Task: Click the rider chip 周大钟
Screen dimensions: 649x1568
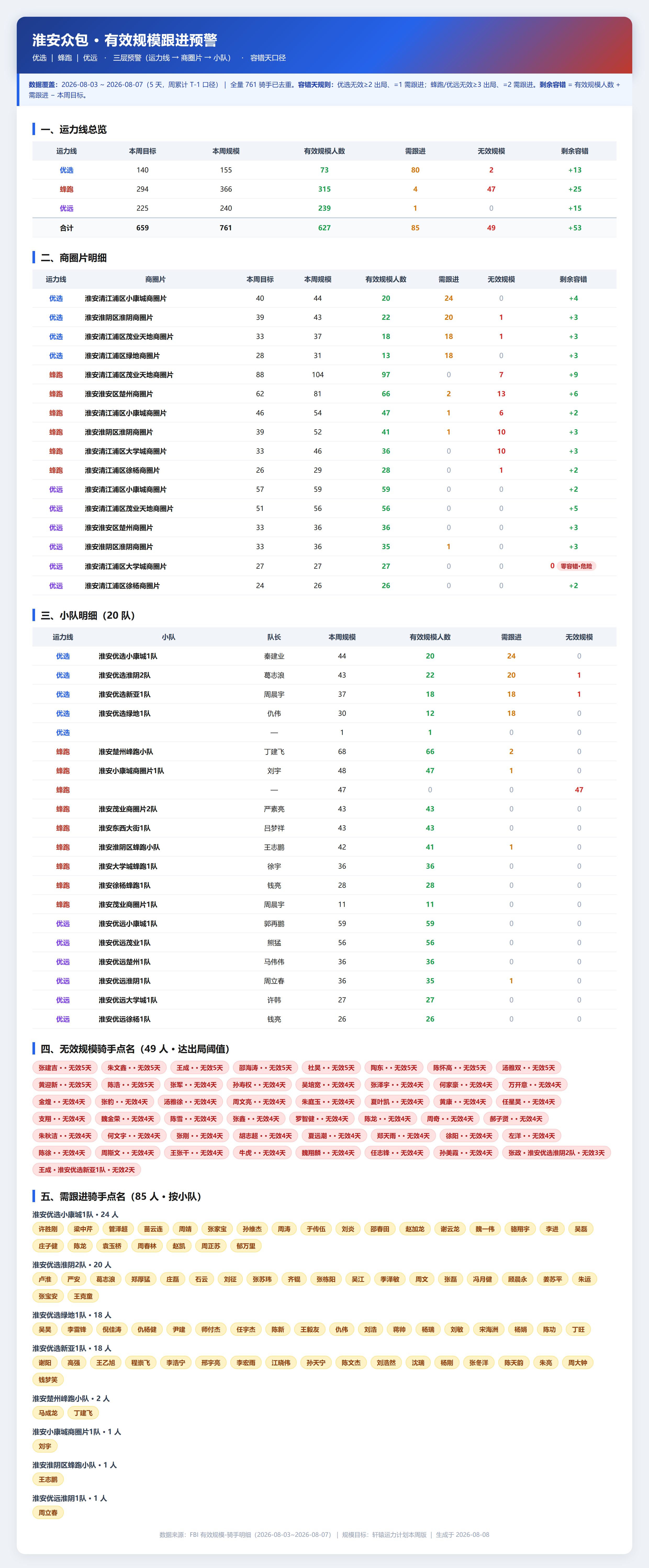Action: (578, 1363)
